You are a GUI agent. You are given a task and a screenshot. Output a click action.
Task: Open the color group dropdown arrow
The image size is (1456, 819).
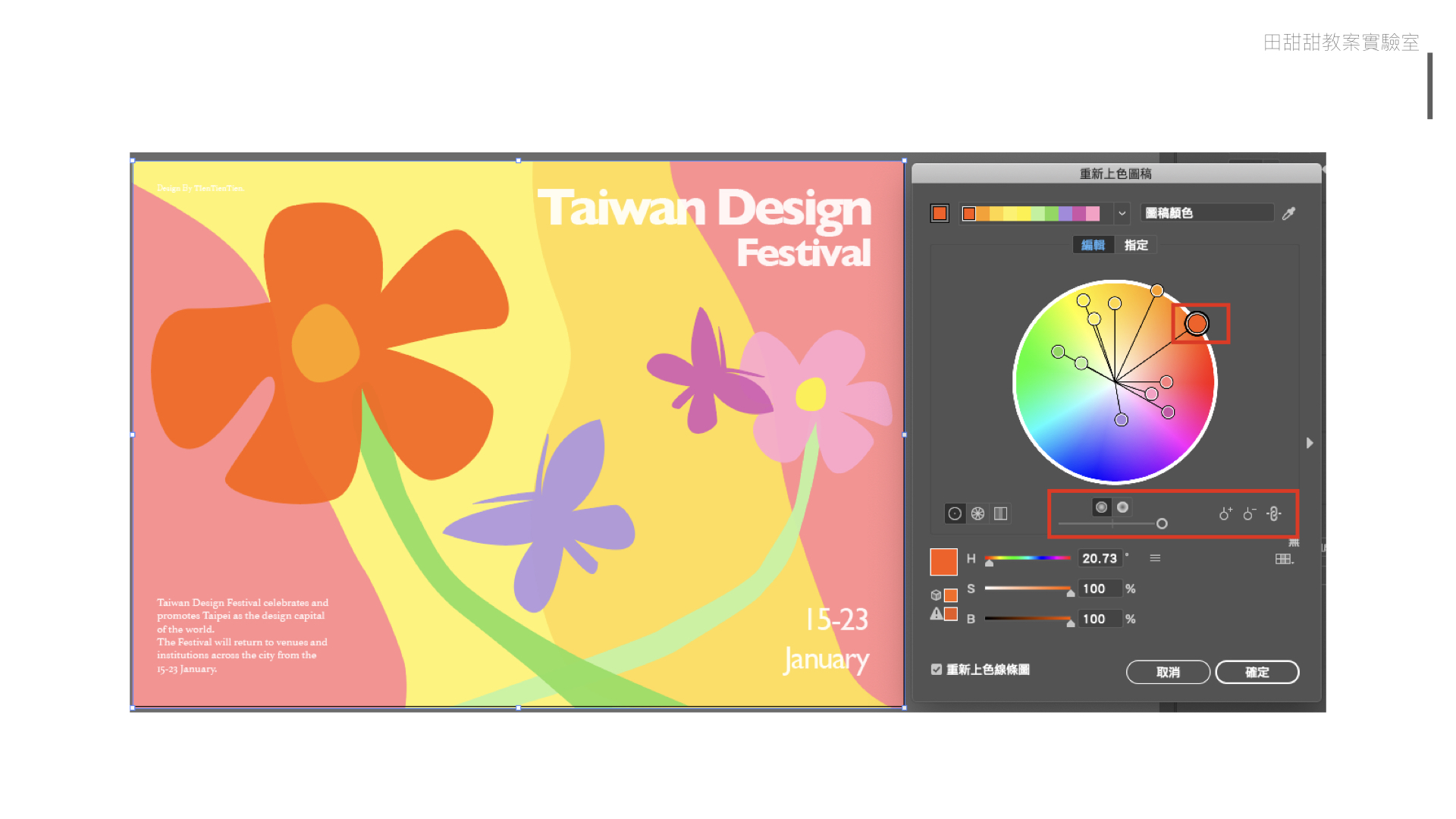point(1122,214)
